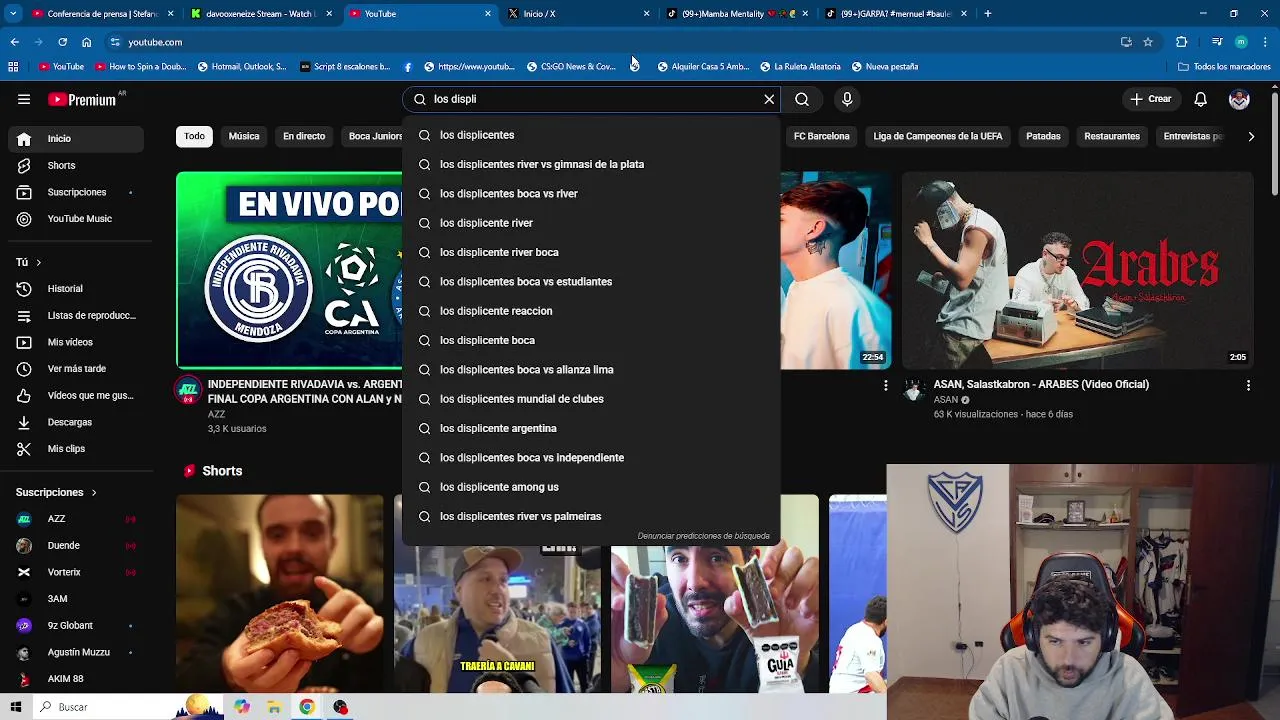Show more filter chips with right arrow
The width and height of the screenshot is (1280, 720).
tap(1251, 136)
